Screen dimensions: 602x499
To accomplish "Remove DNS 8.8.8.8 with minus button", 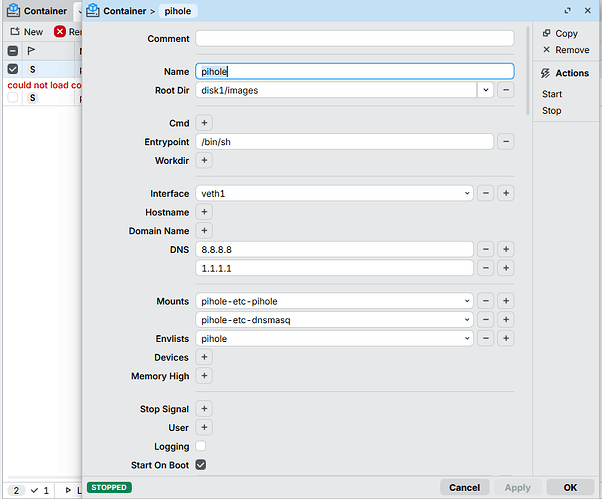I will click(486, 250).
